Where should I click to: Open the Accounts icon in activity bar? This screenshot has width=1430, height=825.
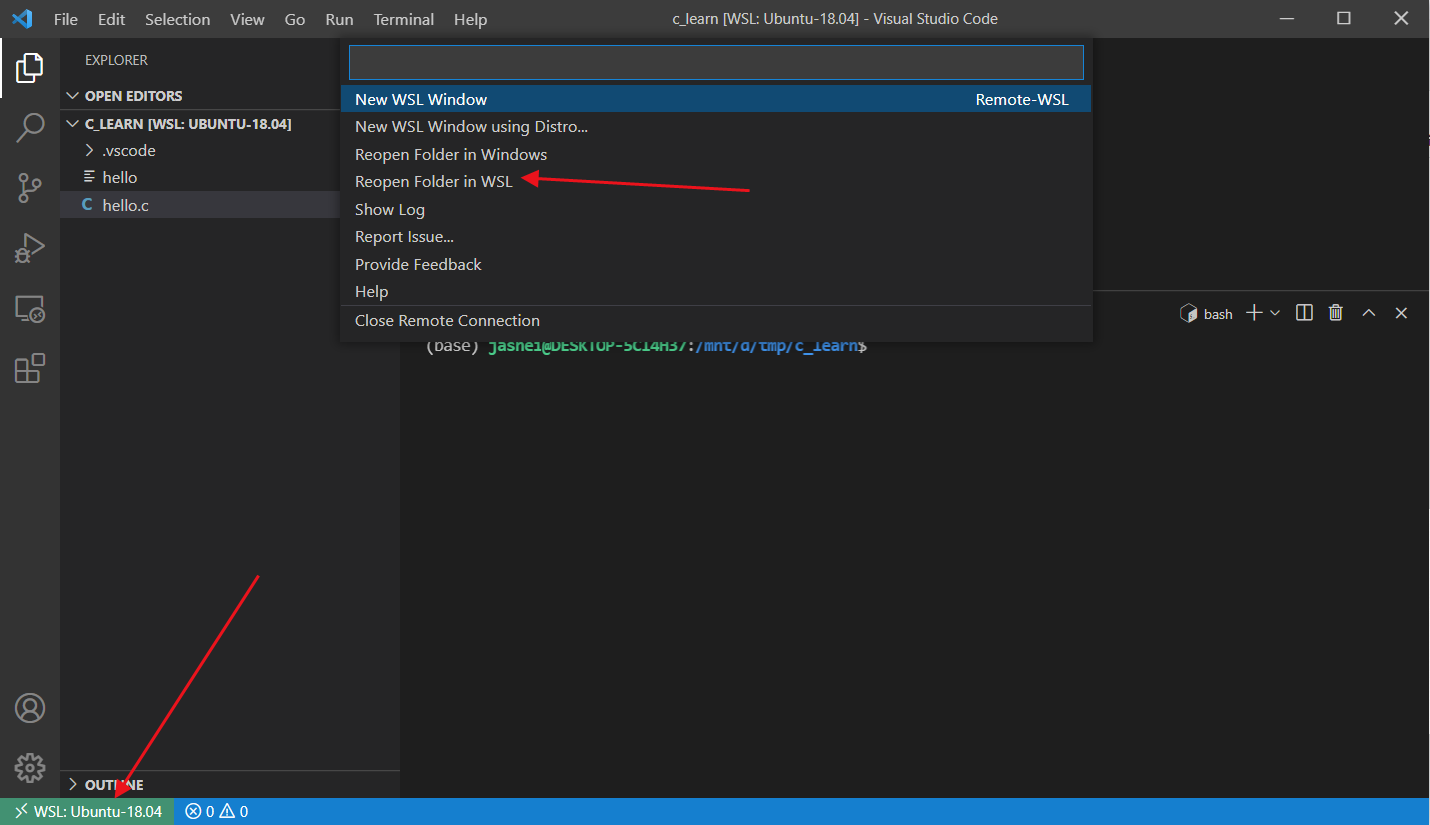30,708
